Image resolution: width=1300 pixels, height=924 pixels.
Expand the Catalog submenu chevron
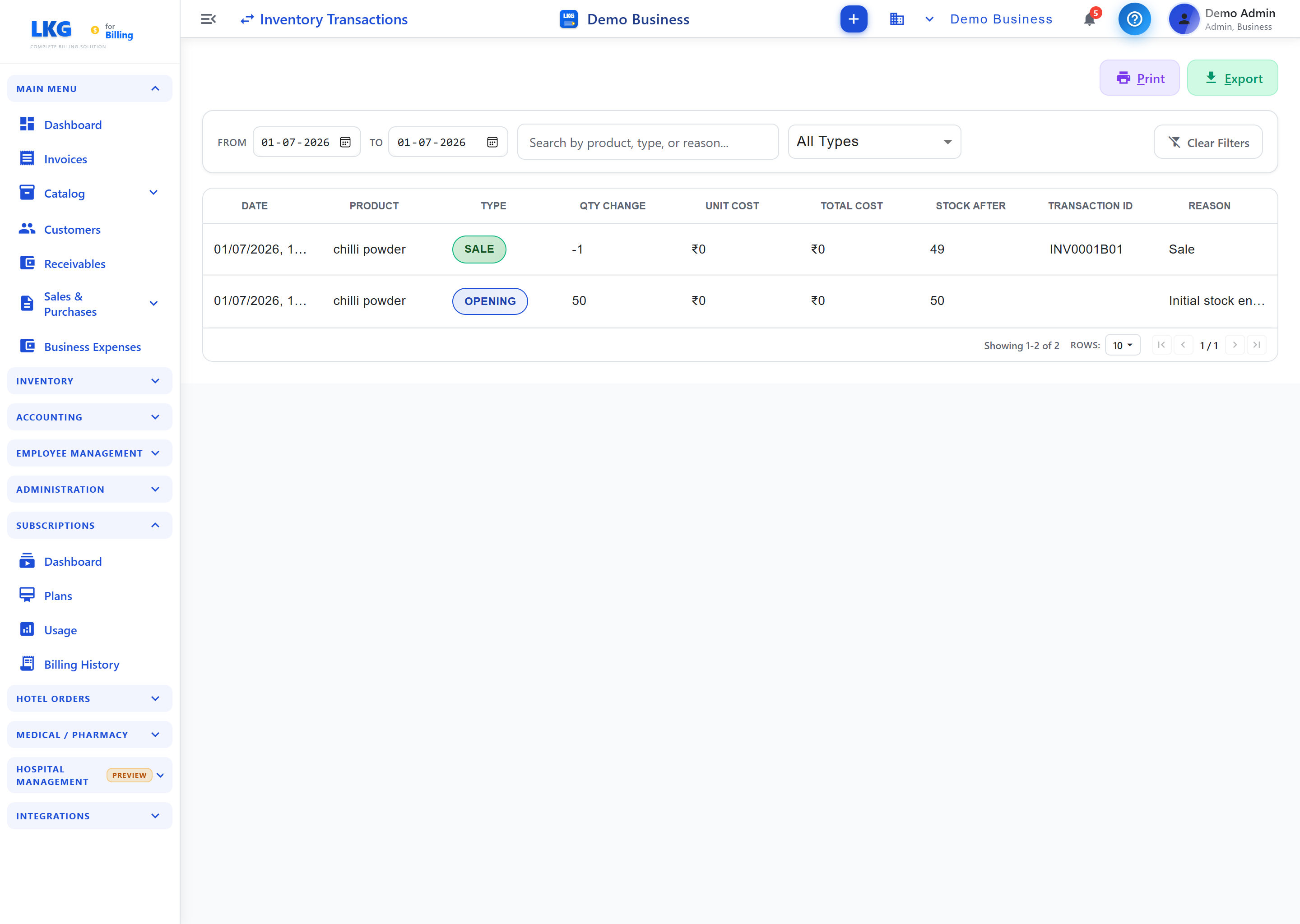pos(153,193)
